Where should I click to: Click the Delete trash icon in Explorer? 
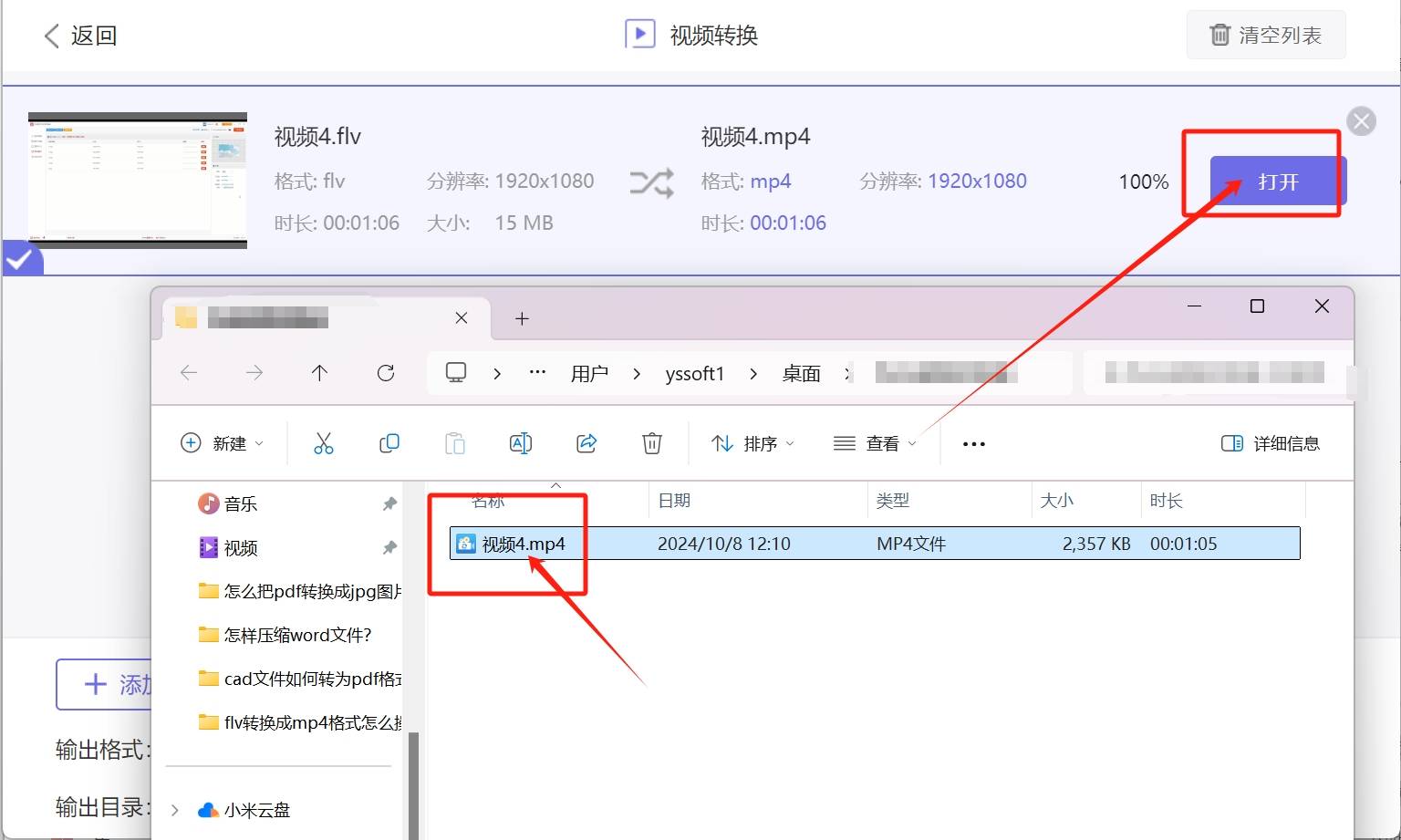click(x=652, y=443)
